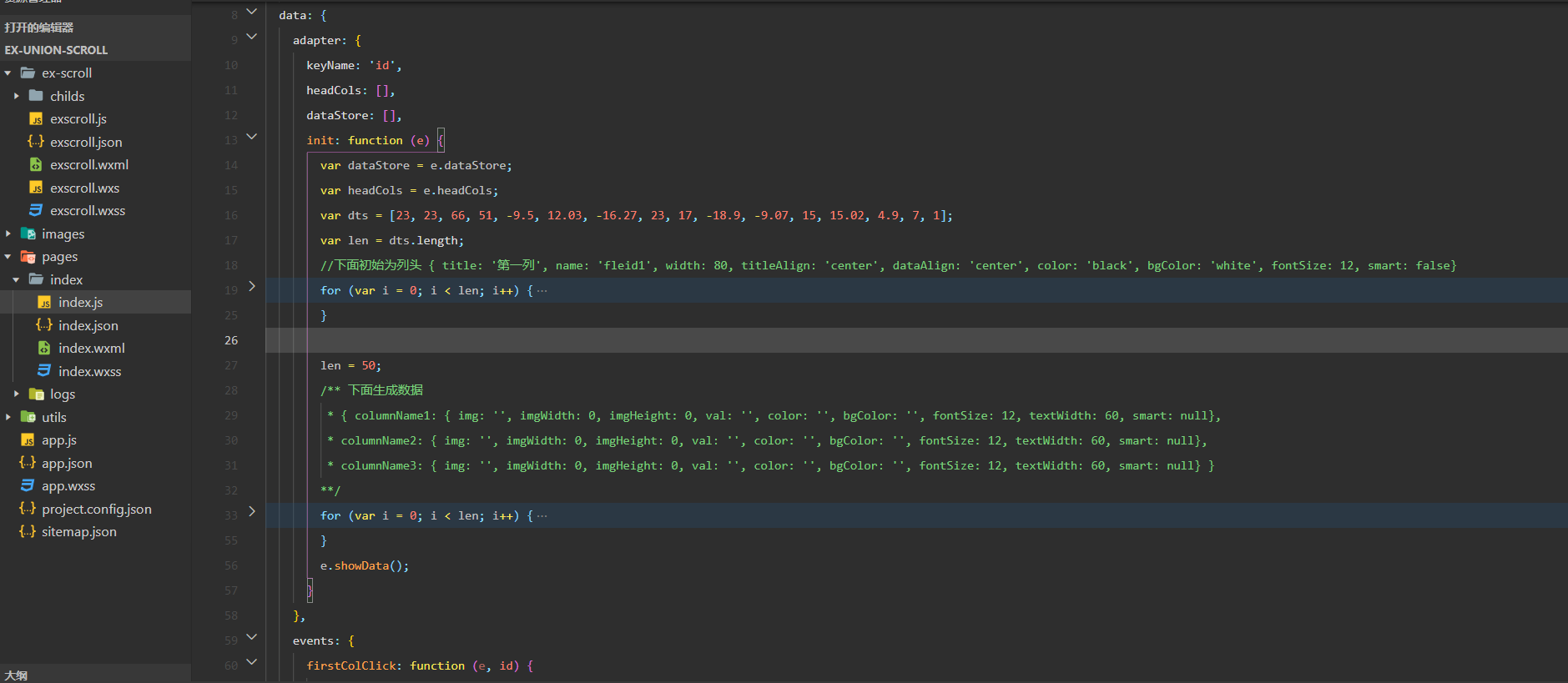Open sitemap.json file name

(x=79, y=532)
